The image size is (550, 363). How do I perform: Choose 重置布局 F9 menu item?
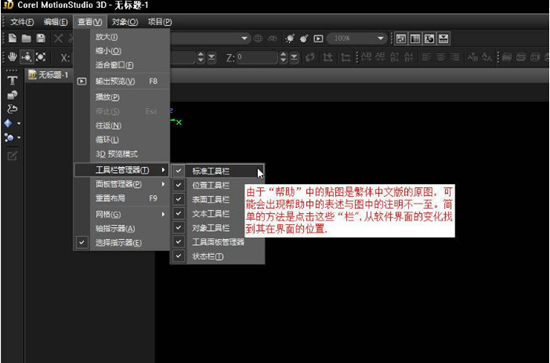121,198
